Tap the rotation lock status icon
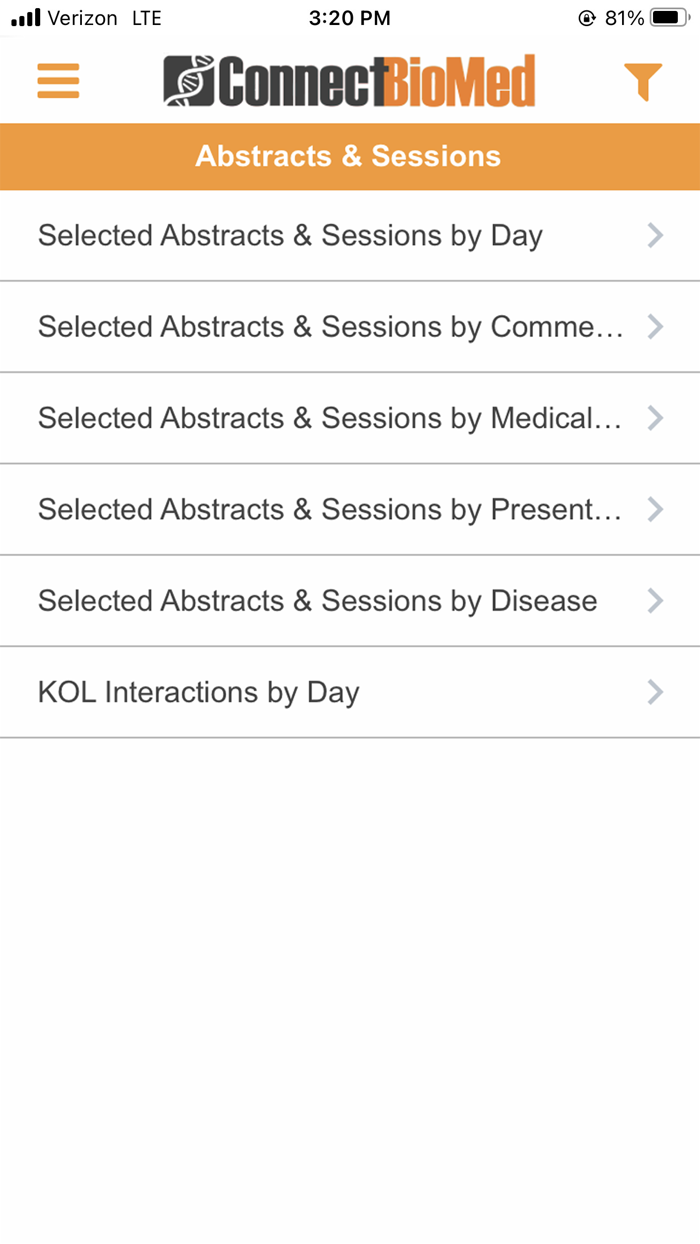 click(586, 18)
